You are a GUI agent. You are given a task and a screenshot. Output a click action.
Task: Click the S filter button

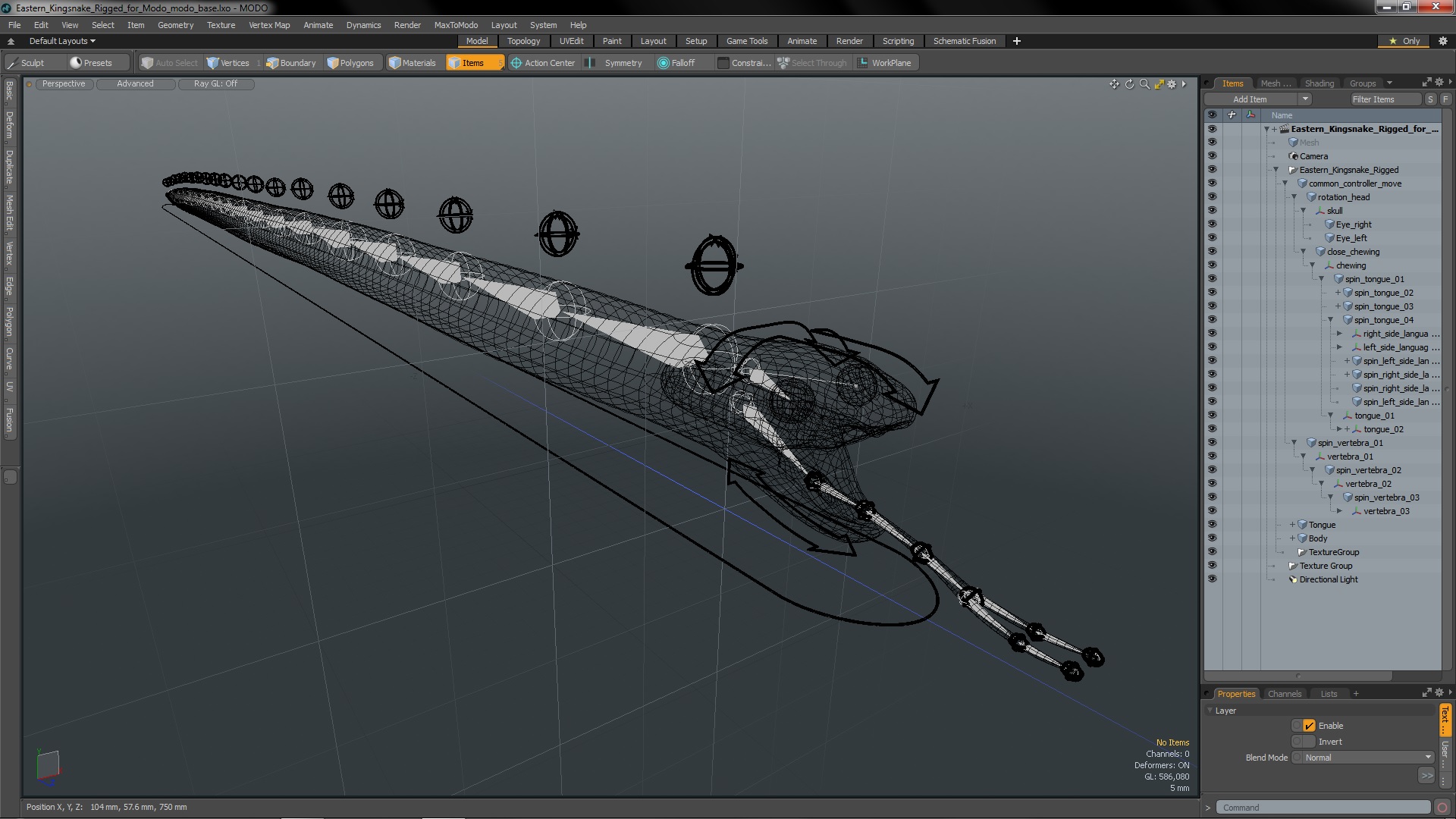point(1430,99)
